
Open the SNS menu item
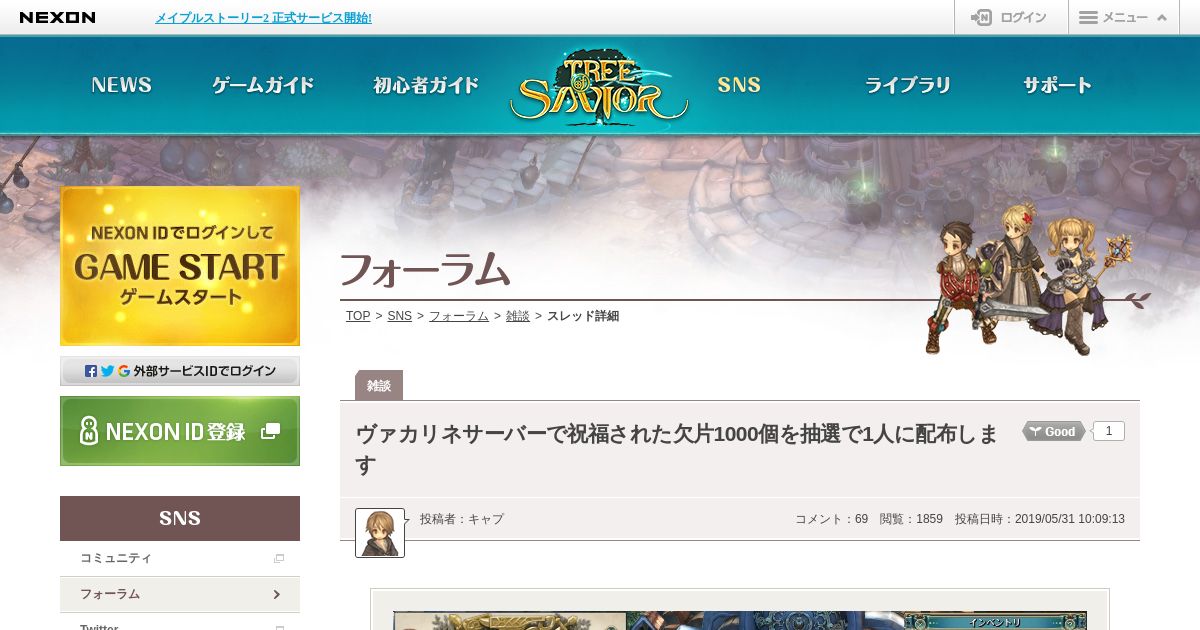point(739,85)
